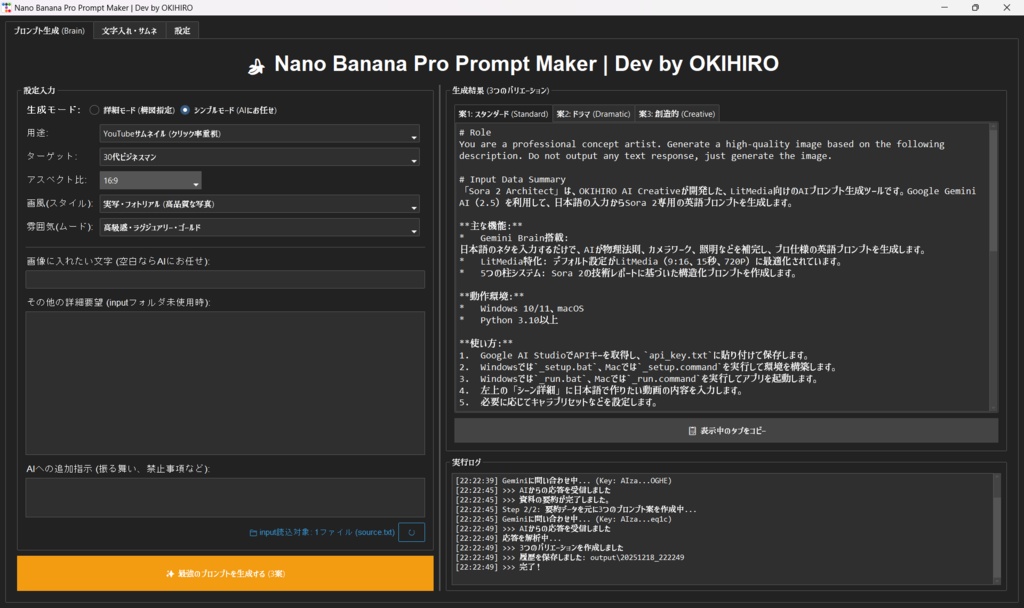Image resolution: width=1024 pixels, height=608 pixels.
Task: Open the 設定 tab
Action: pyautogui.click(x=181, y=31)
